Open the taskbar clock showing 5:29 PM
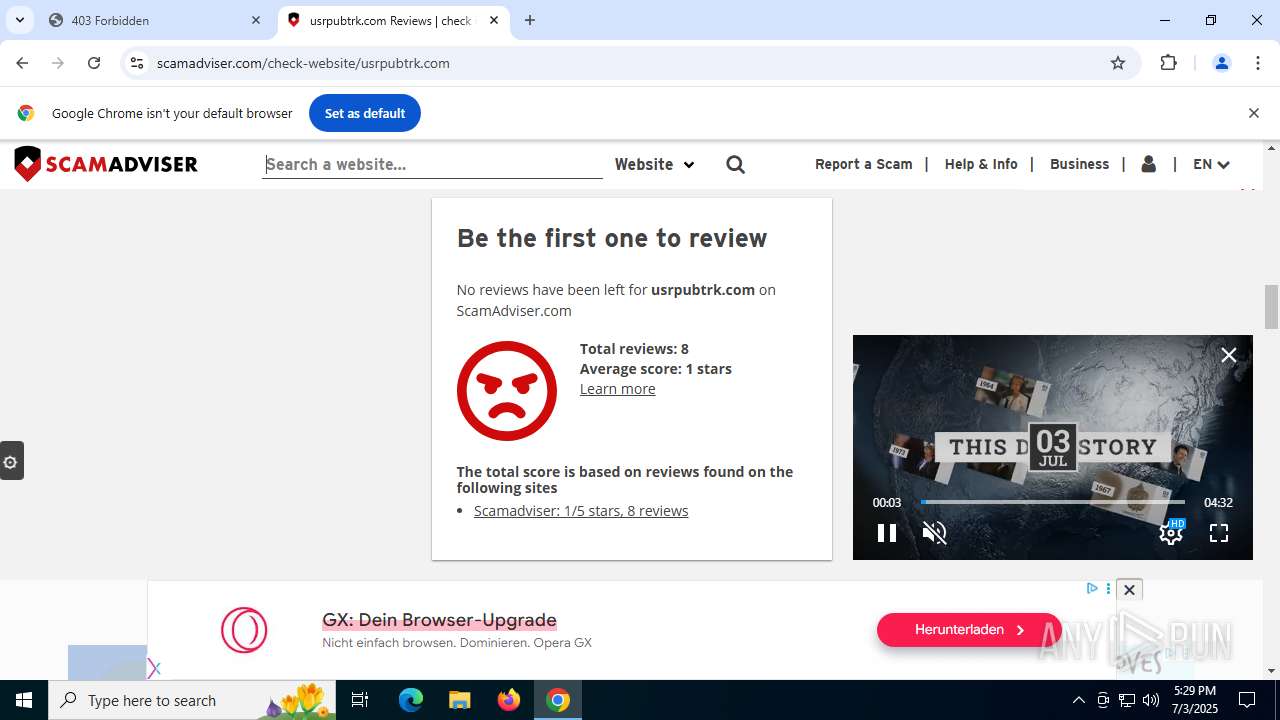The image size is (1280, 720). [x=1194, y=700]
